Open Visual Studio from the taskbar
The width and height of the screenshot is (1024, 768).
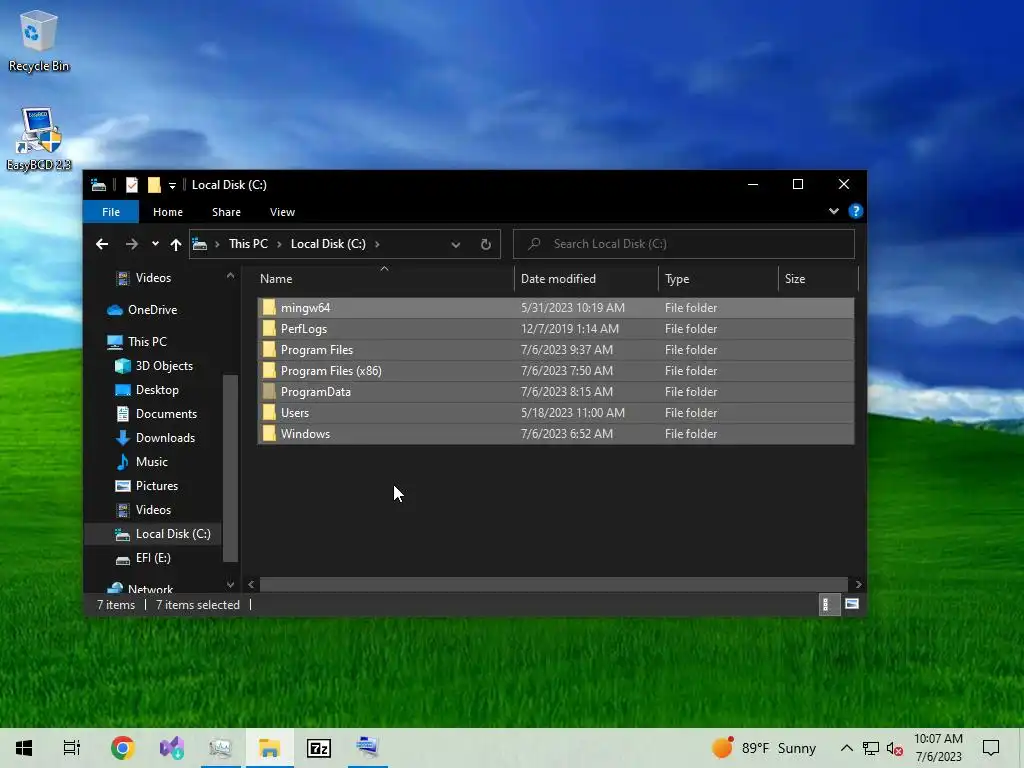172,748
